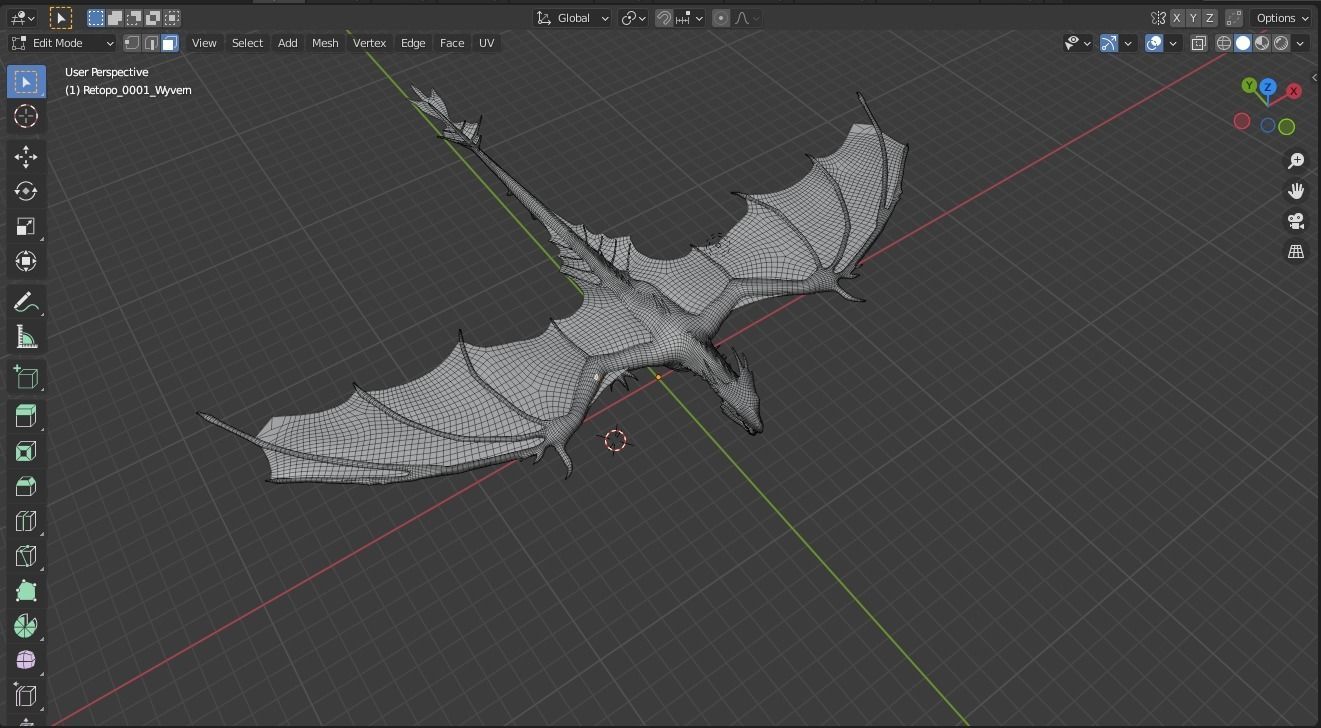Open the View menu
Screen dimensions: 1321x728
click(x=204, y=43)
